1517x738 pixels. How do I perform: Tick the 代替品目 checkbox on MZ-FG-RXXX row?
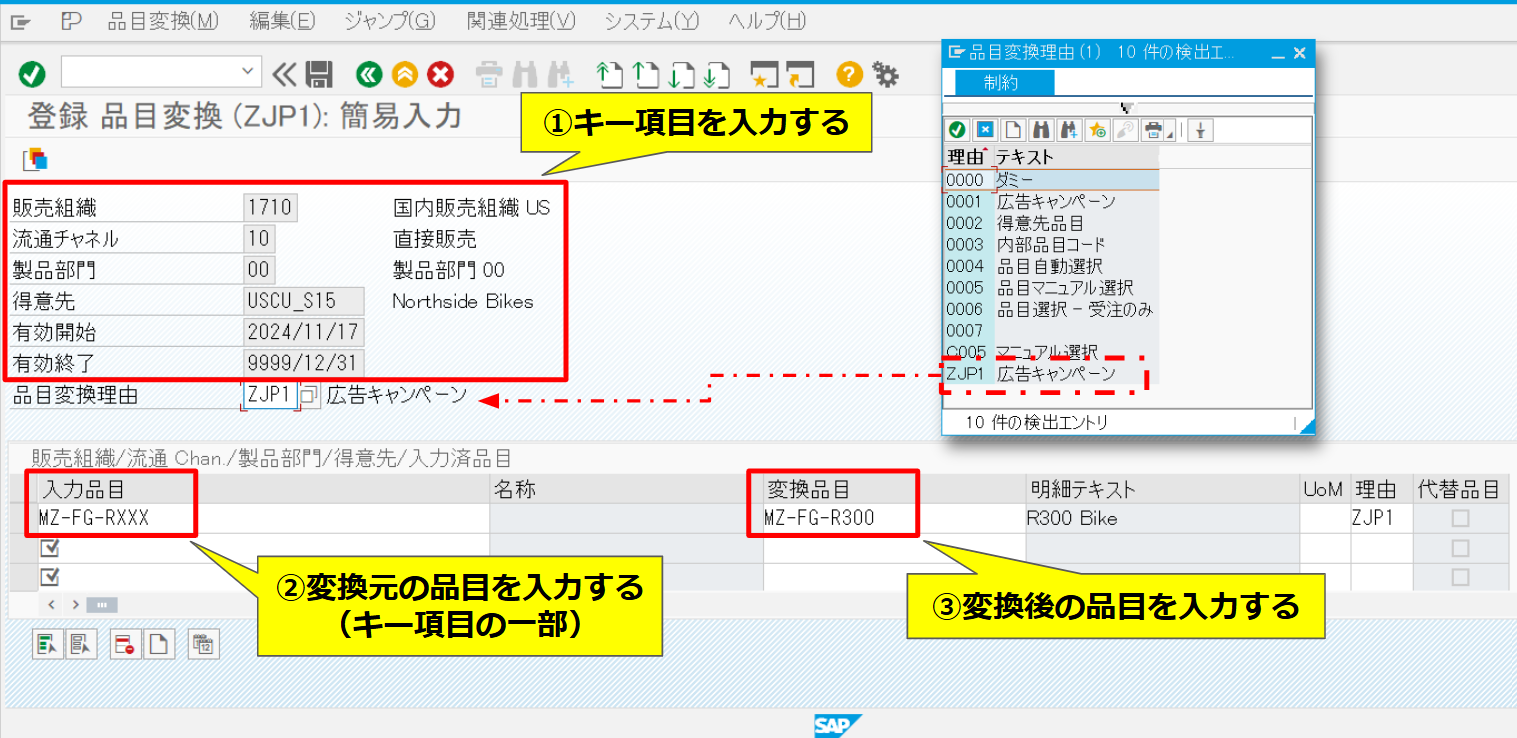(x=1461, y=518)
